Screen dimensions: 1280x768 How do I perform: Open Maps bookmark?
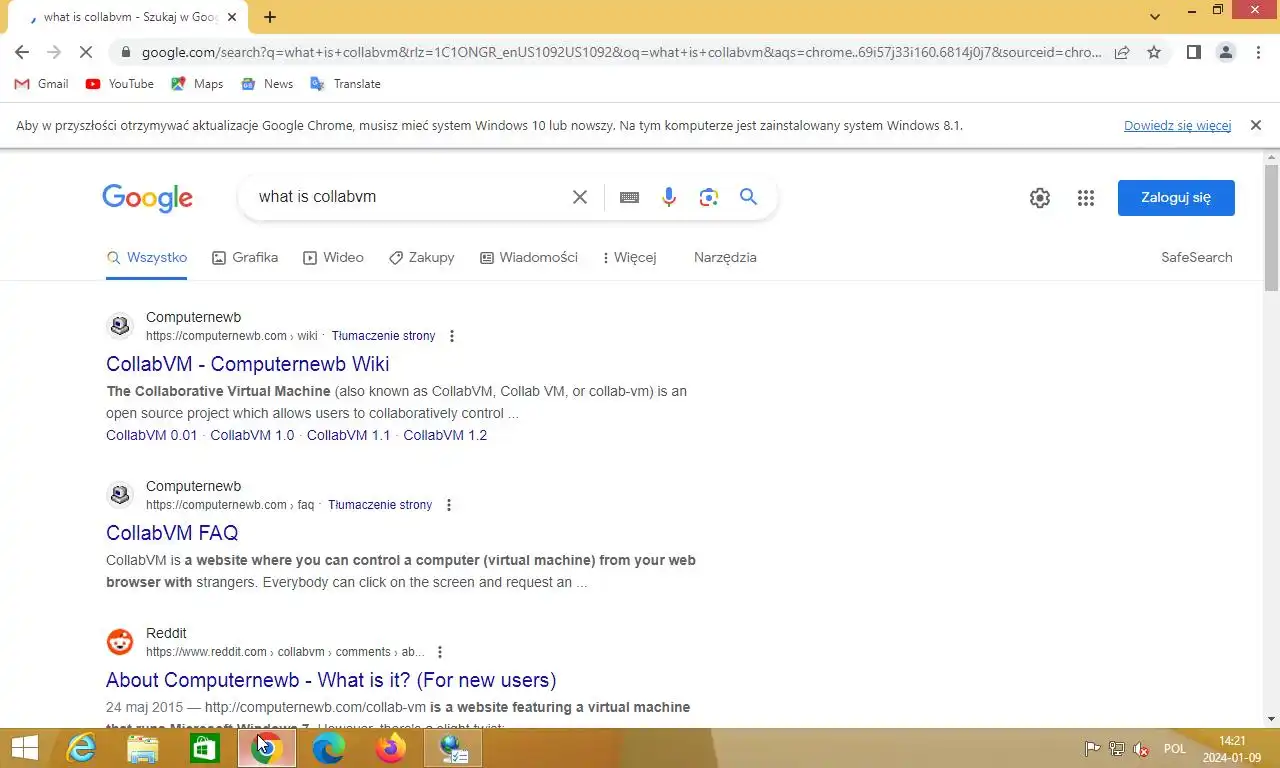click(x=197, y=84)
